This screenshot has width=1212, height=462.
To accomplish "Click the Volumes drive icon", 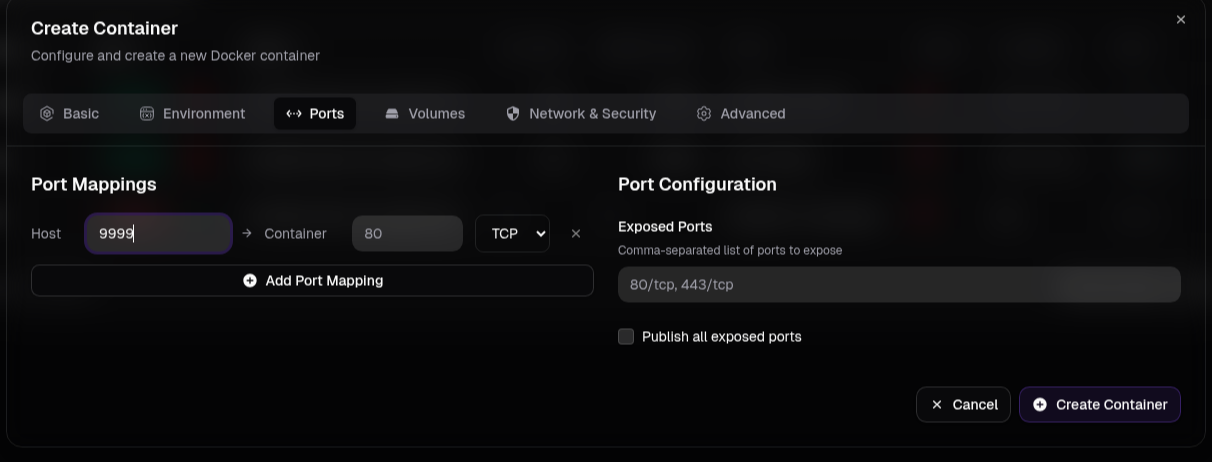I will 392,114.
